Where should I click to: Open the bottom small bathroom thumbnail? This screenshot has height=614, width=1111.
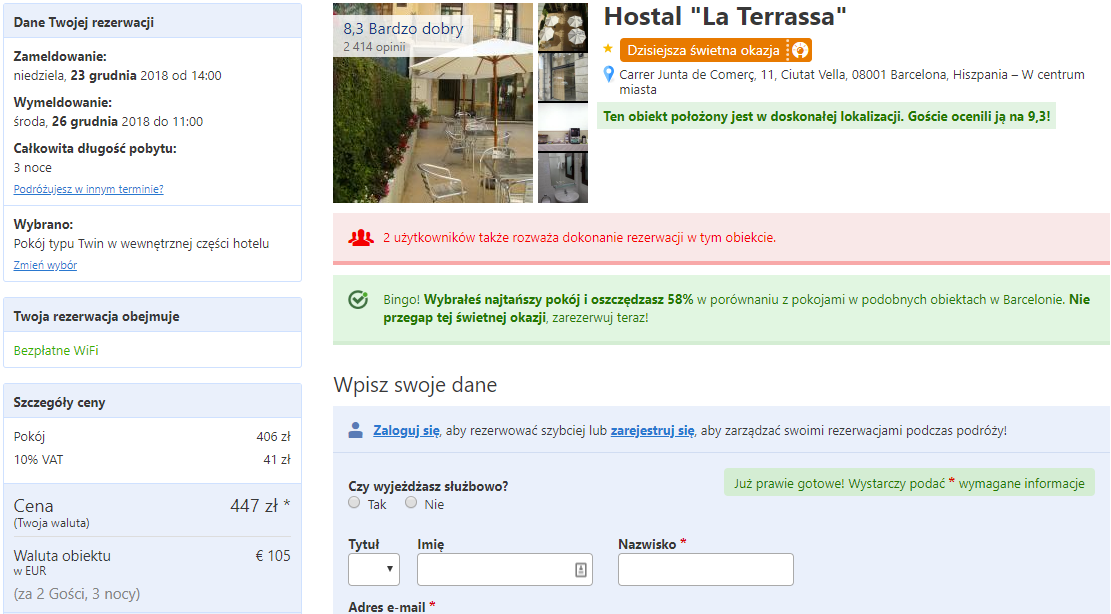(x=563, y=178)
